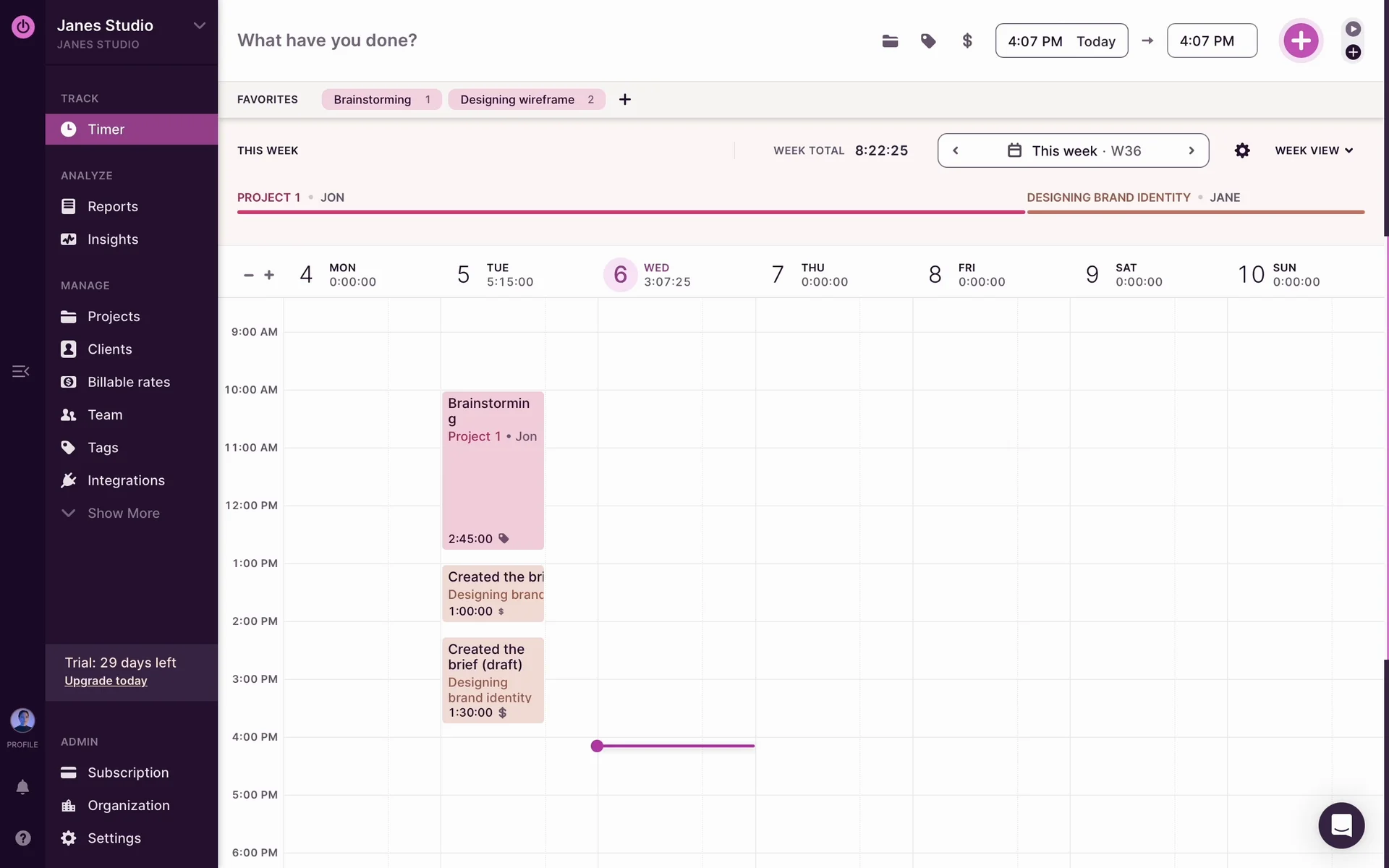The image size is (1389, 868).
Task: Click the current time marker on Wednesday
Action: tap(597, 746)
